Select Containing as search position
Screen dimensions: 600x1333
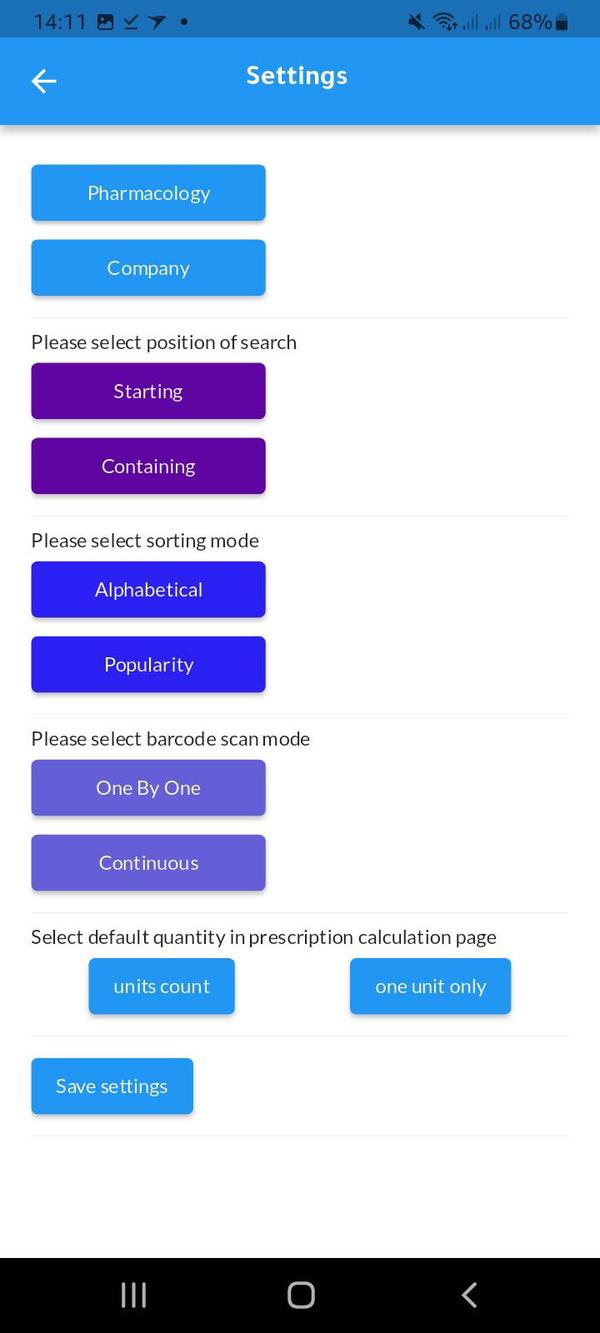148,466
